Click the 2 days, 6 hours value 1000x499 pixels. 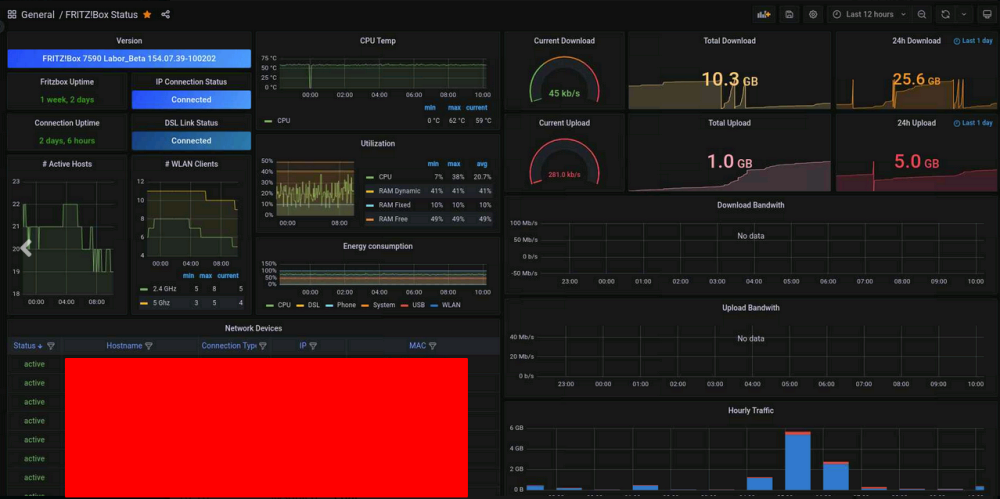(x=67, y=140)
